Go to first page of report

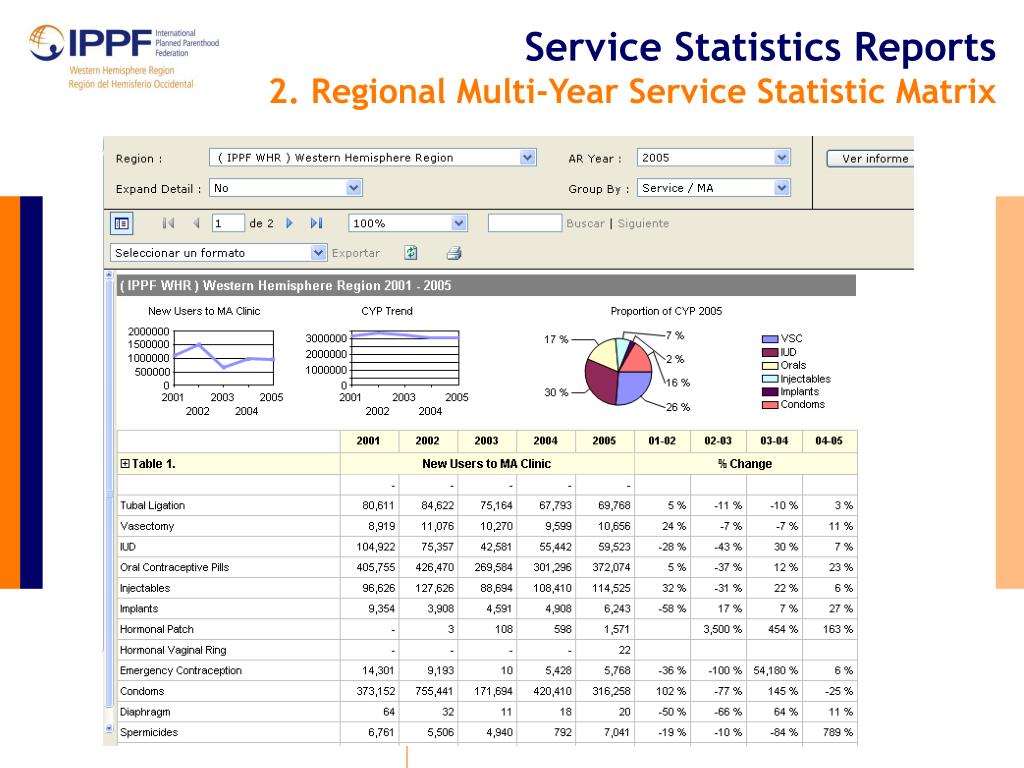point(168,223)
